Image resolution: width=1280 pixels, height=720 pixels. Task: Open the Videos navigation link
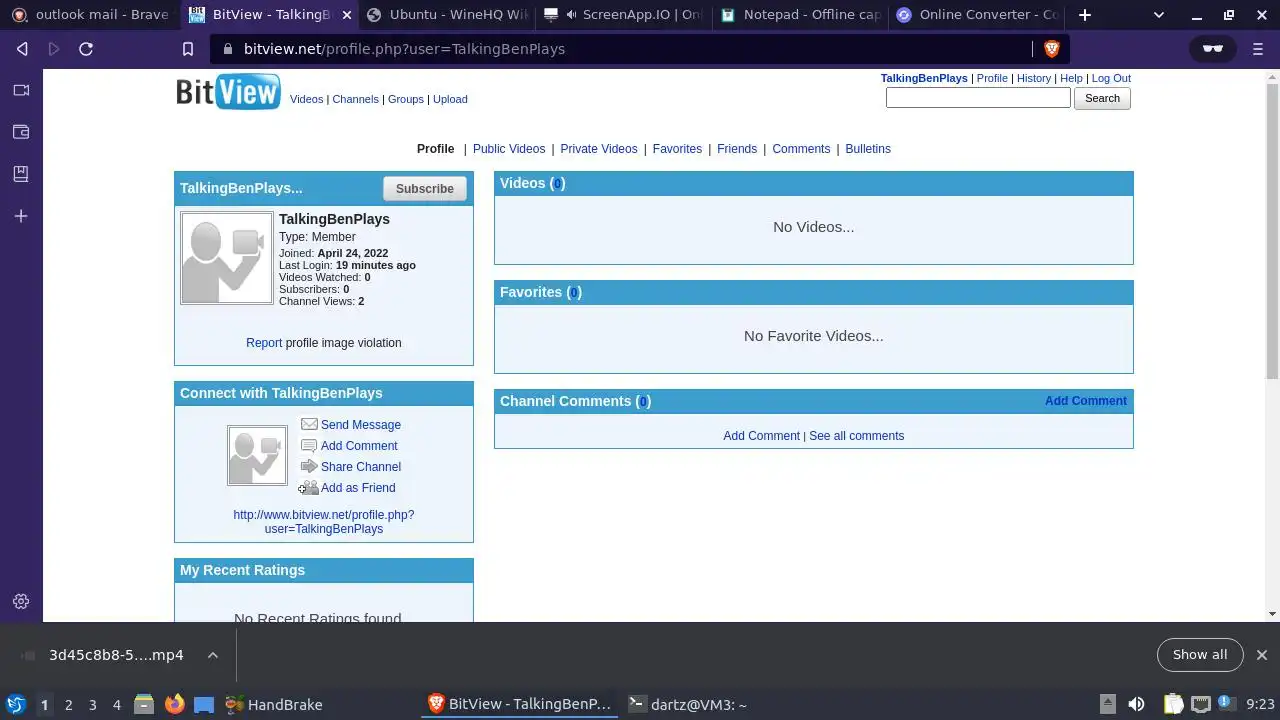(306, 99)
